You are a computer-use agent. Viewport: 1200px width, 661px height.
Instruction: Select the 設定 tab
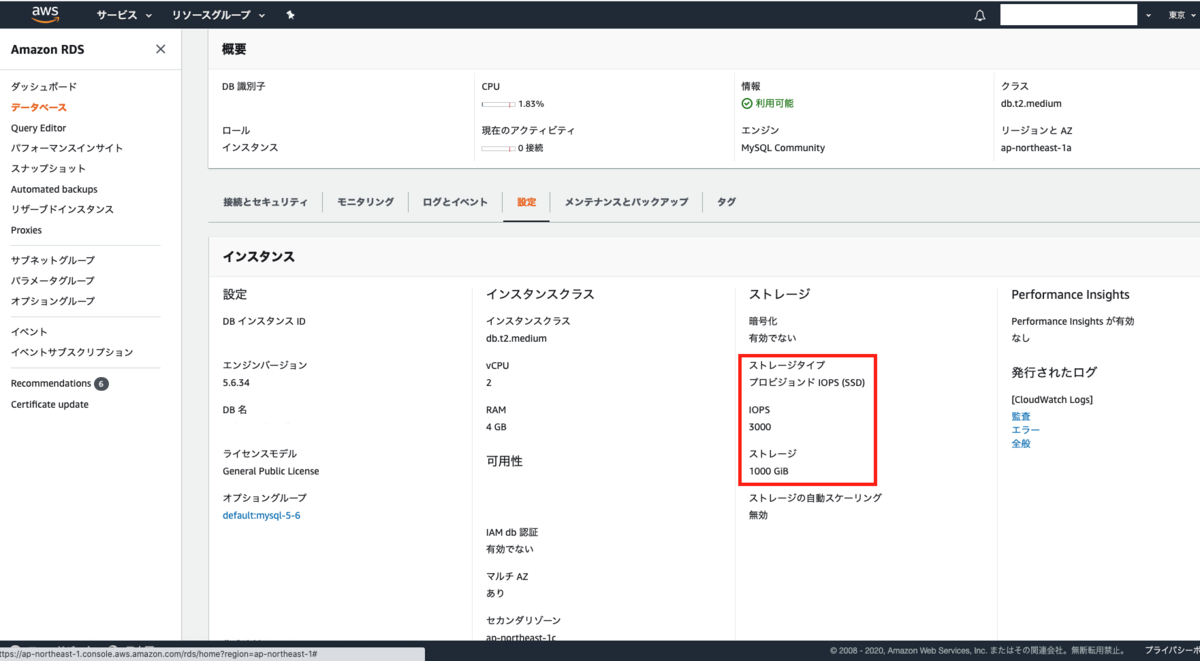coord(526,202)
